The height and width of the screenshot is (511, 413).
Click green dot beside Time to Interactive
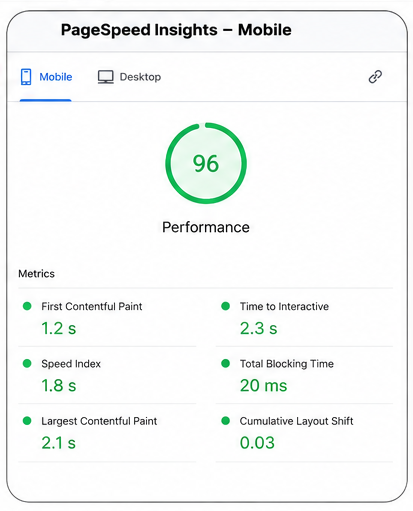click(226, 306)
